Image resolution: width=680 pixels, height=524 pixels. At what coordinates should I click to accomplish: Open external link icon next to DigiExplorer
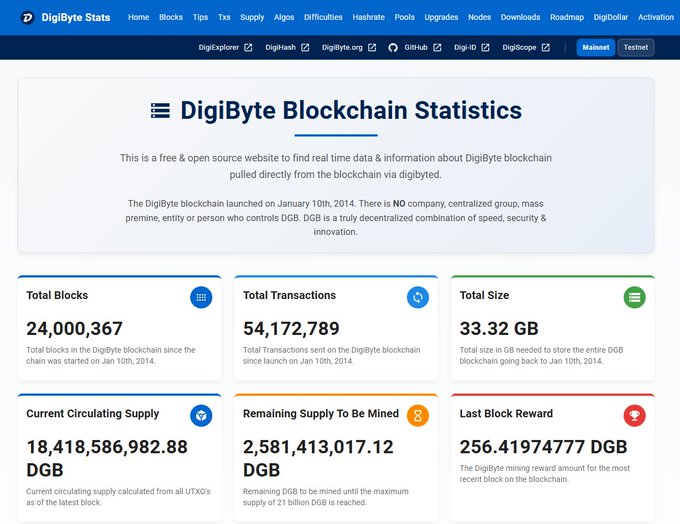coord(248,47)
